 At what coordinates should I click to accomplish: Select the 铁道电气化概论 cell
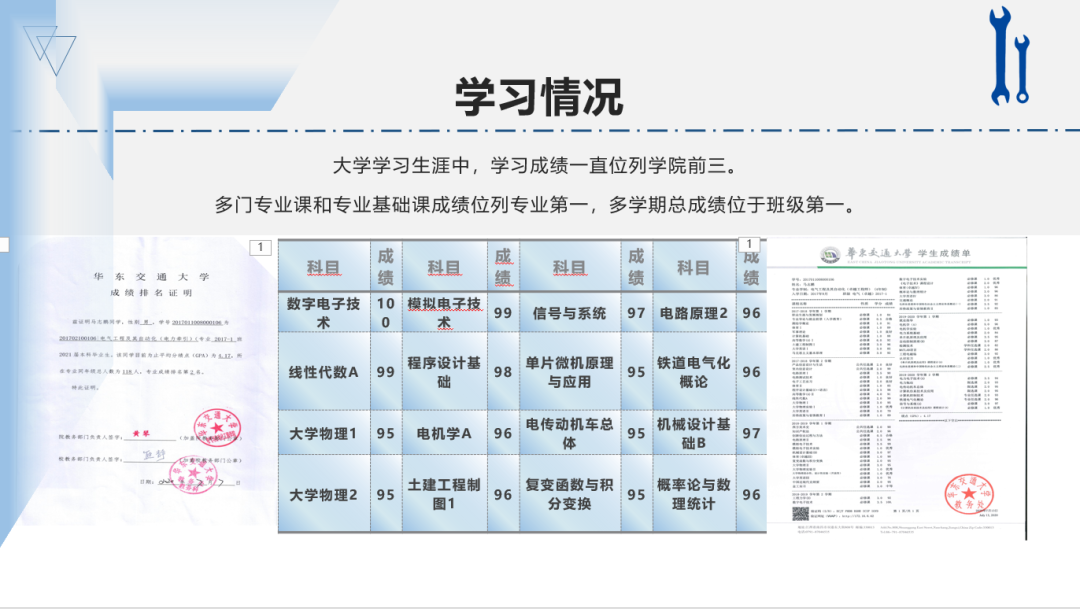(693, 372)
